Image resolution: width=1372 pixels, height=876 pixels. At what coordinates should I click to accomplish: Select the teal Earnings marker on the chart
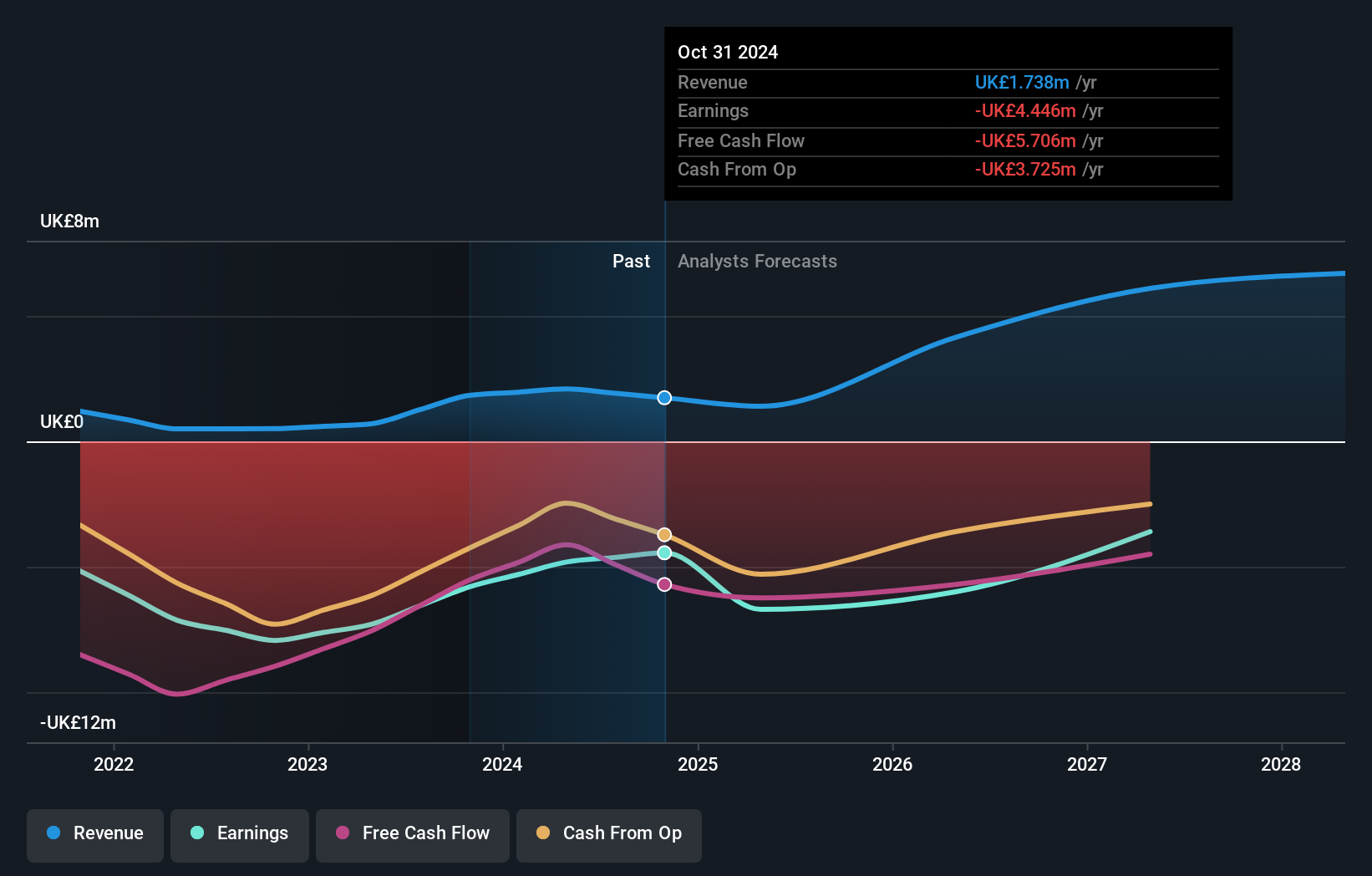[x=663, y=553]
